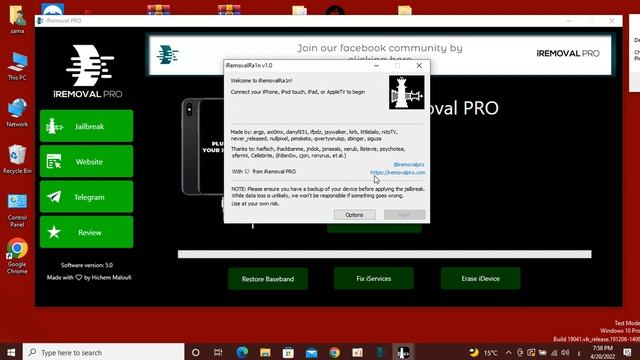Open the network icon in system tray
Viewport: 640px width, 360px height.
pos(554,352)
